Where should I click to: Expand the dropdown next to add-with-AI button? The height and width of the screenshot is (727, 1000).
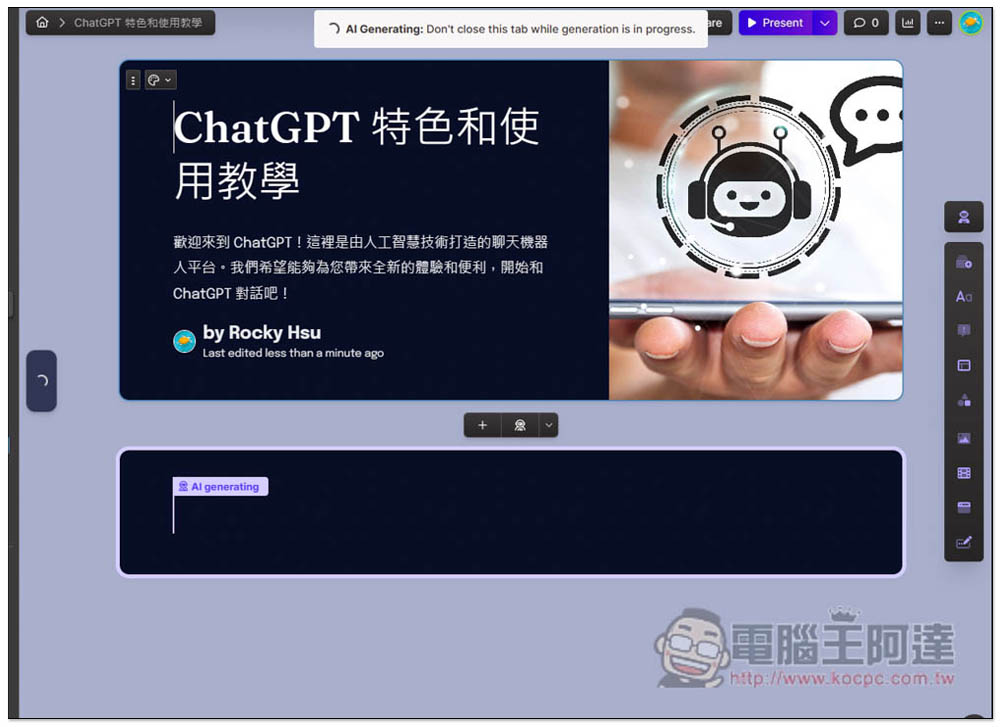pos(548,425)
